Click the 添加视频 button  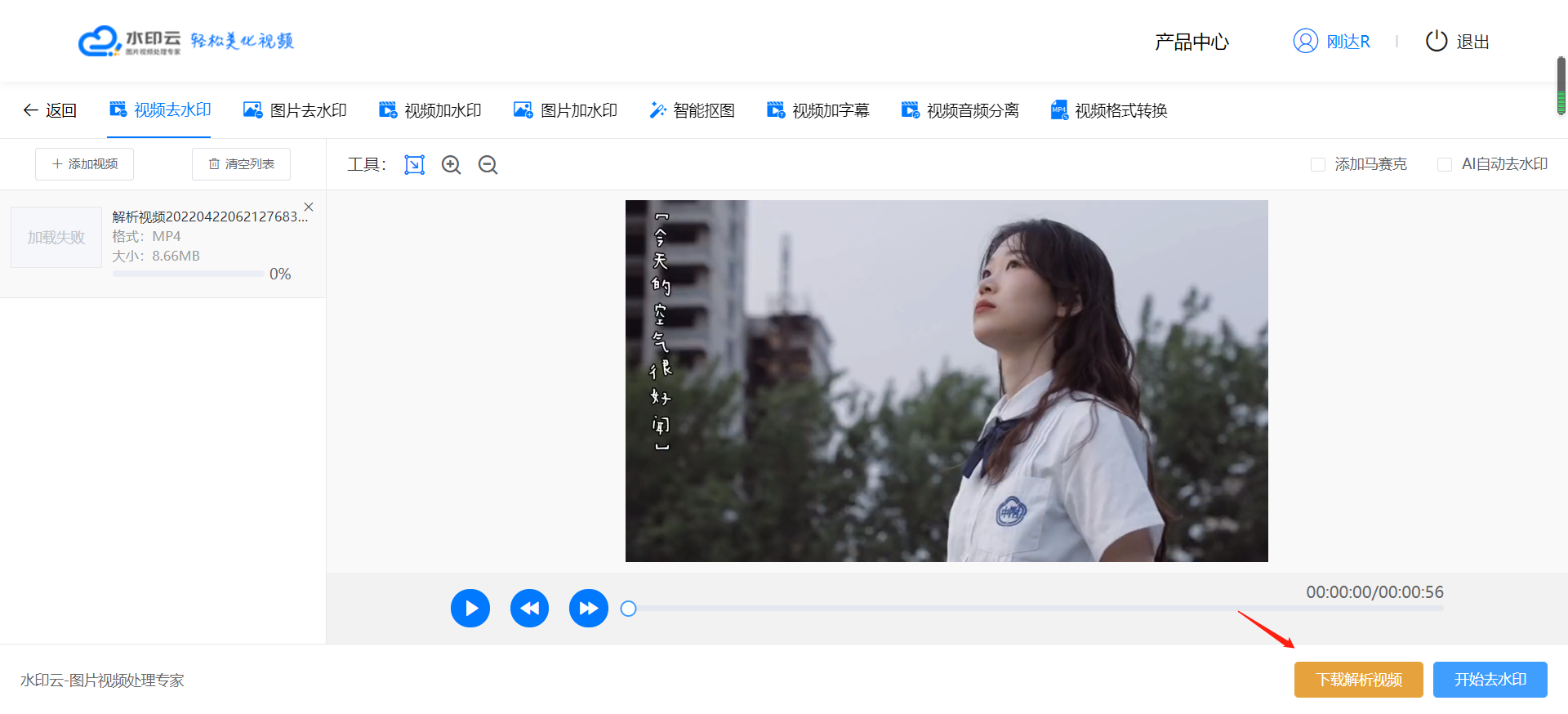click(x=85, y=164)
